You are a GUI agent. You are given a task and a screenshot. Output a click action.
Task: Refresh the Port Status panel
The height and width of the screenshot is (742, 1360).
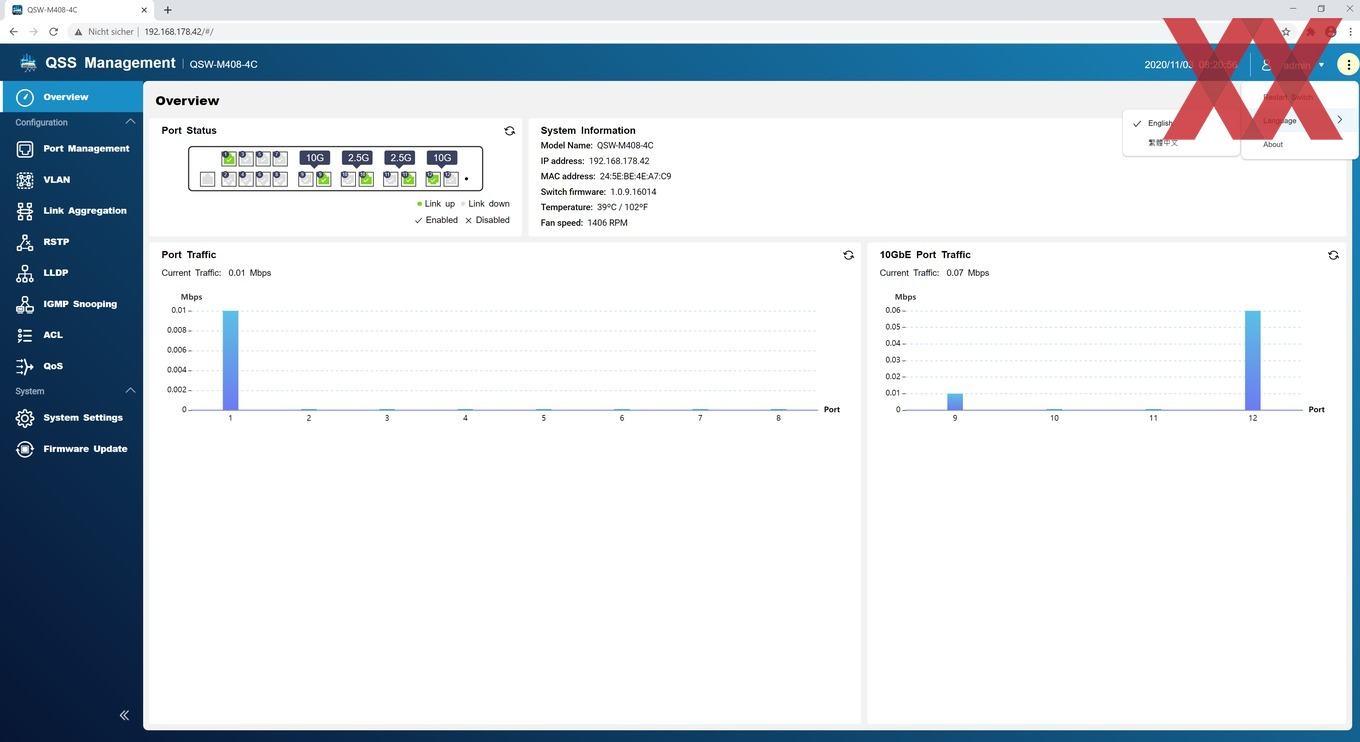(x=509, y=131)
